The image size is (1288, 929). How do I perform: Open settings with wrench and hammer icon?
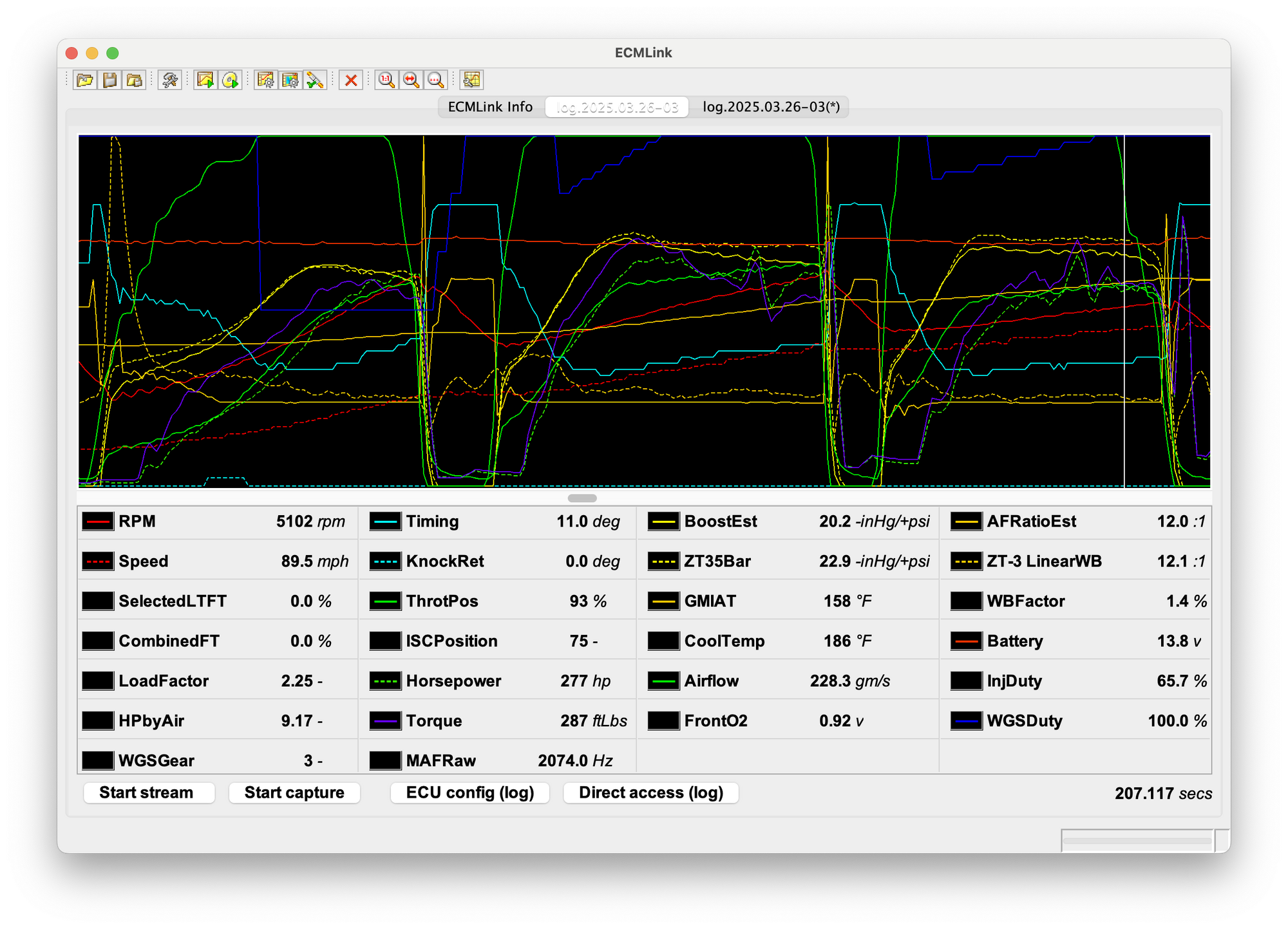170,80
